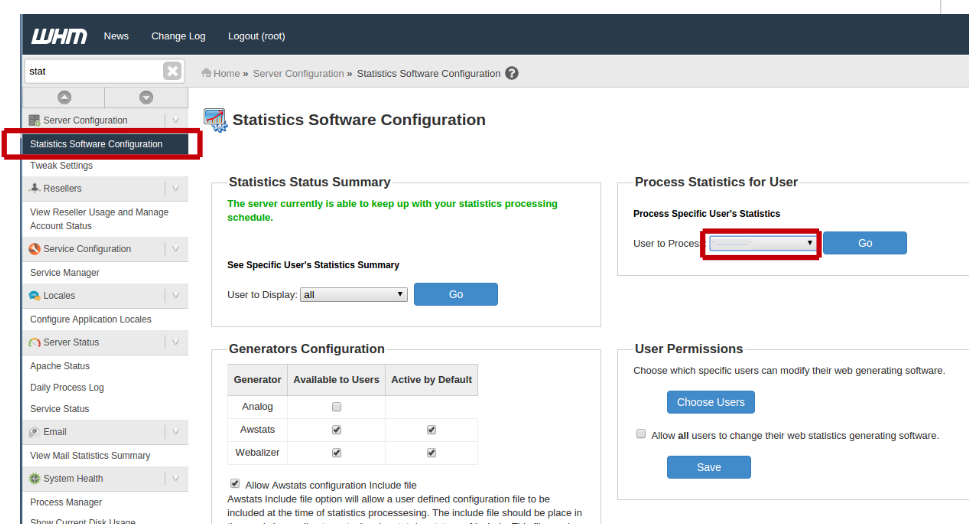Open the User to Display dropdown
This screenshot has height=524, width=969.
point(354,295)
